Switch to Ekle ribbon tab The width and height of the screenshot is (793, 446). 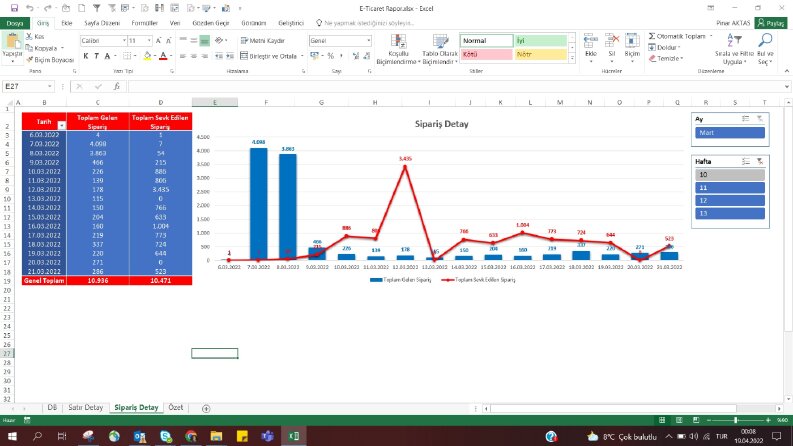tap(67, 23)
